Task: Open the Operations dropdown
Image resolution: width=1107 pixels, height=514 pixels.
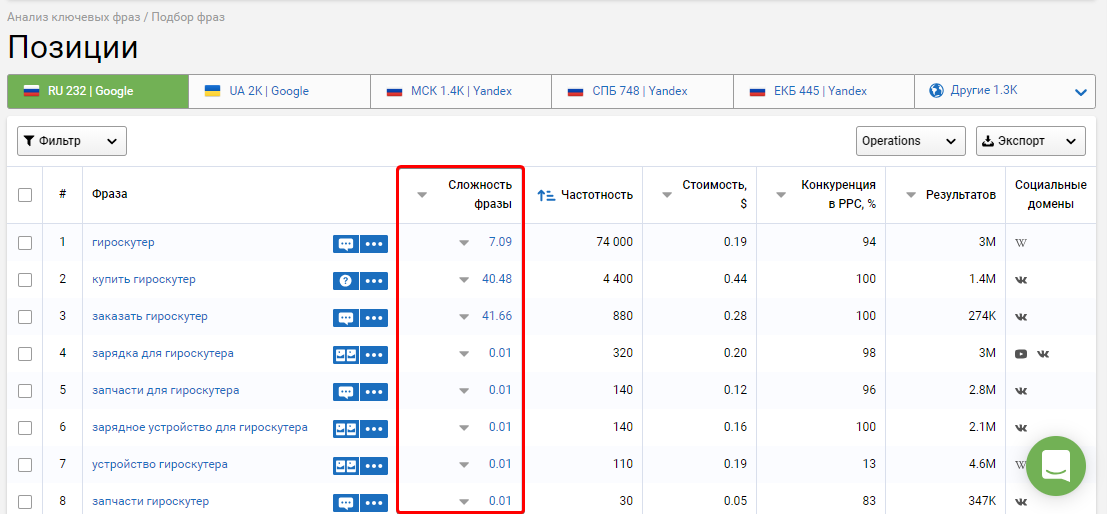Action: [x=910, y=141]
